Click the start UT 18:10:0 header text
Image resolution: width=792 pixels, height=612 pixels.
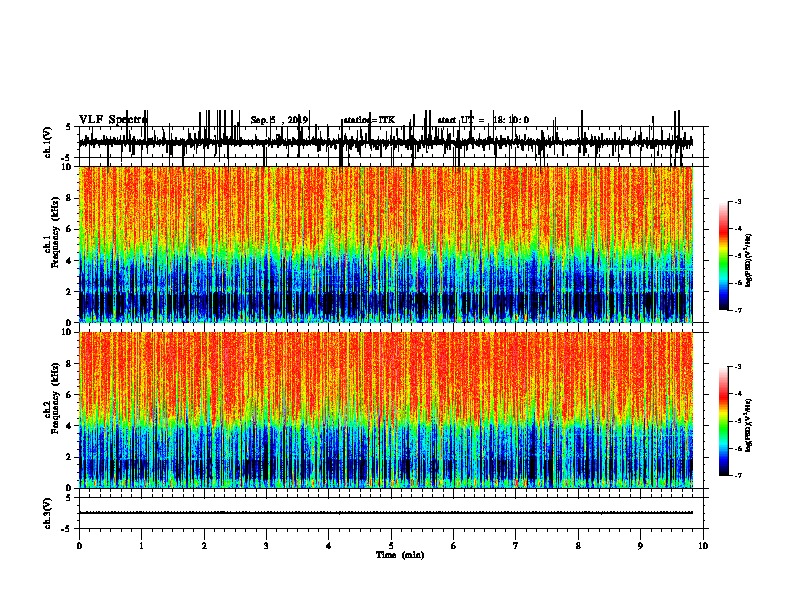click(483, 120)
